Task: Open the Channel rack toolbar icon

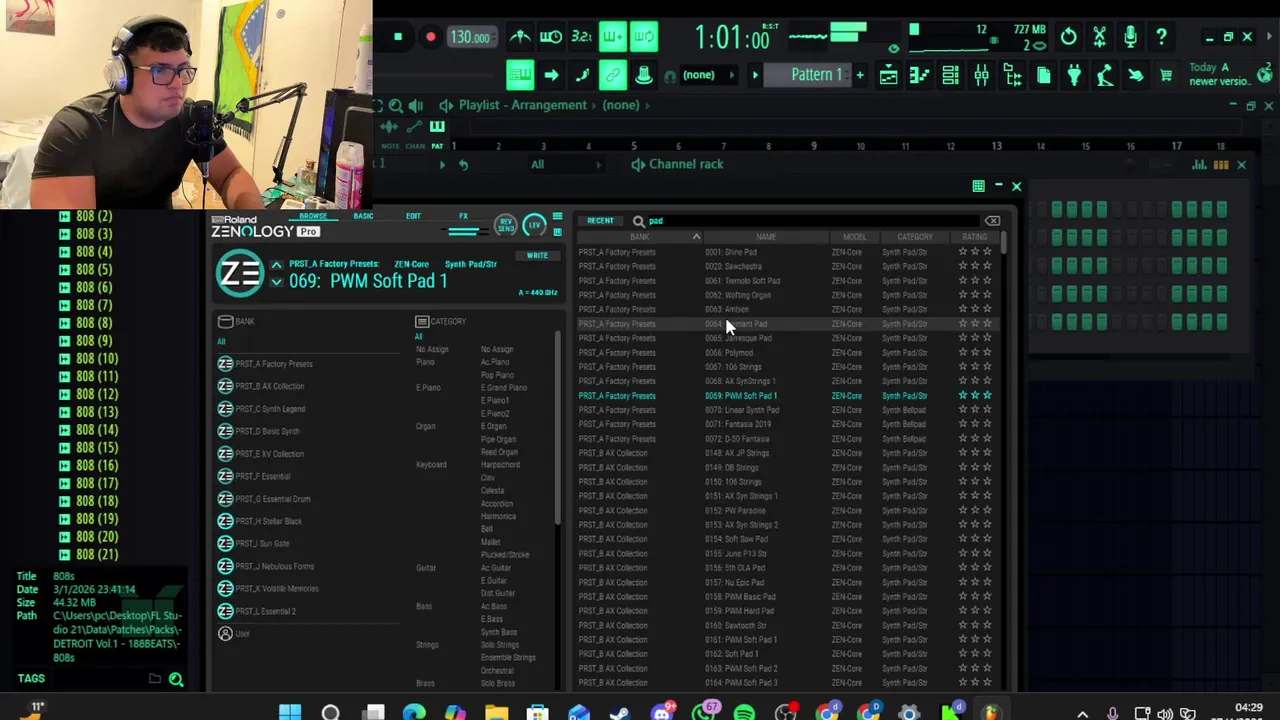Action: pos(951,75)
